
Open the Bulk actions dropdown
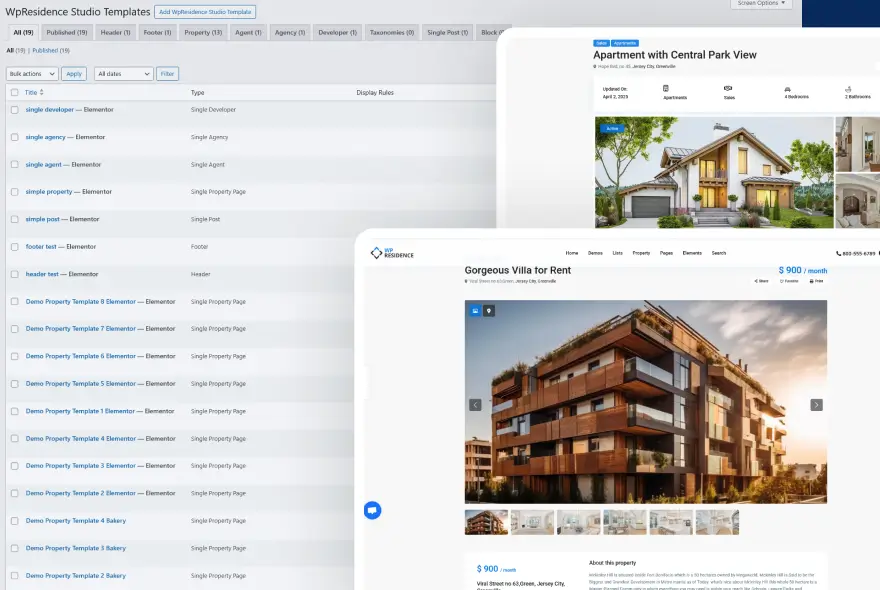tap(32, 74)
